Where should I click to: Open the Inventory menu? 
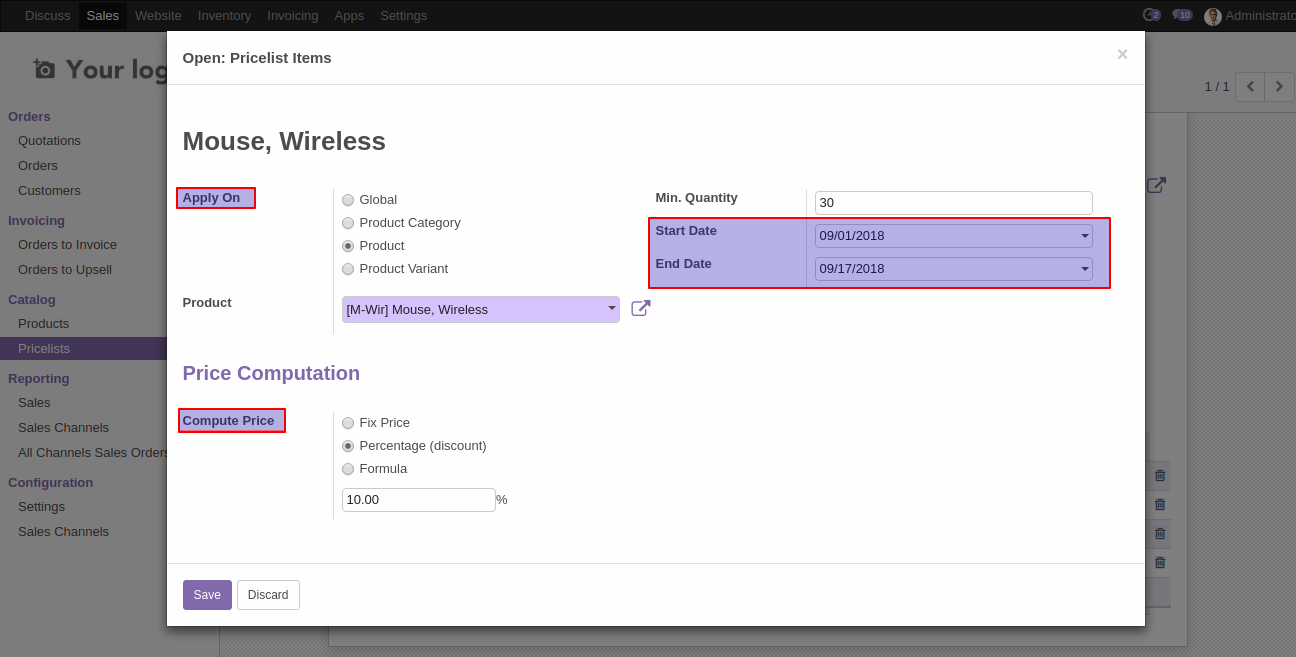[224, 15]
